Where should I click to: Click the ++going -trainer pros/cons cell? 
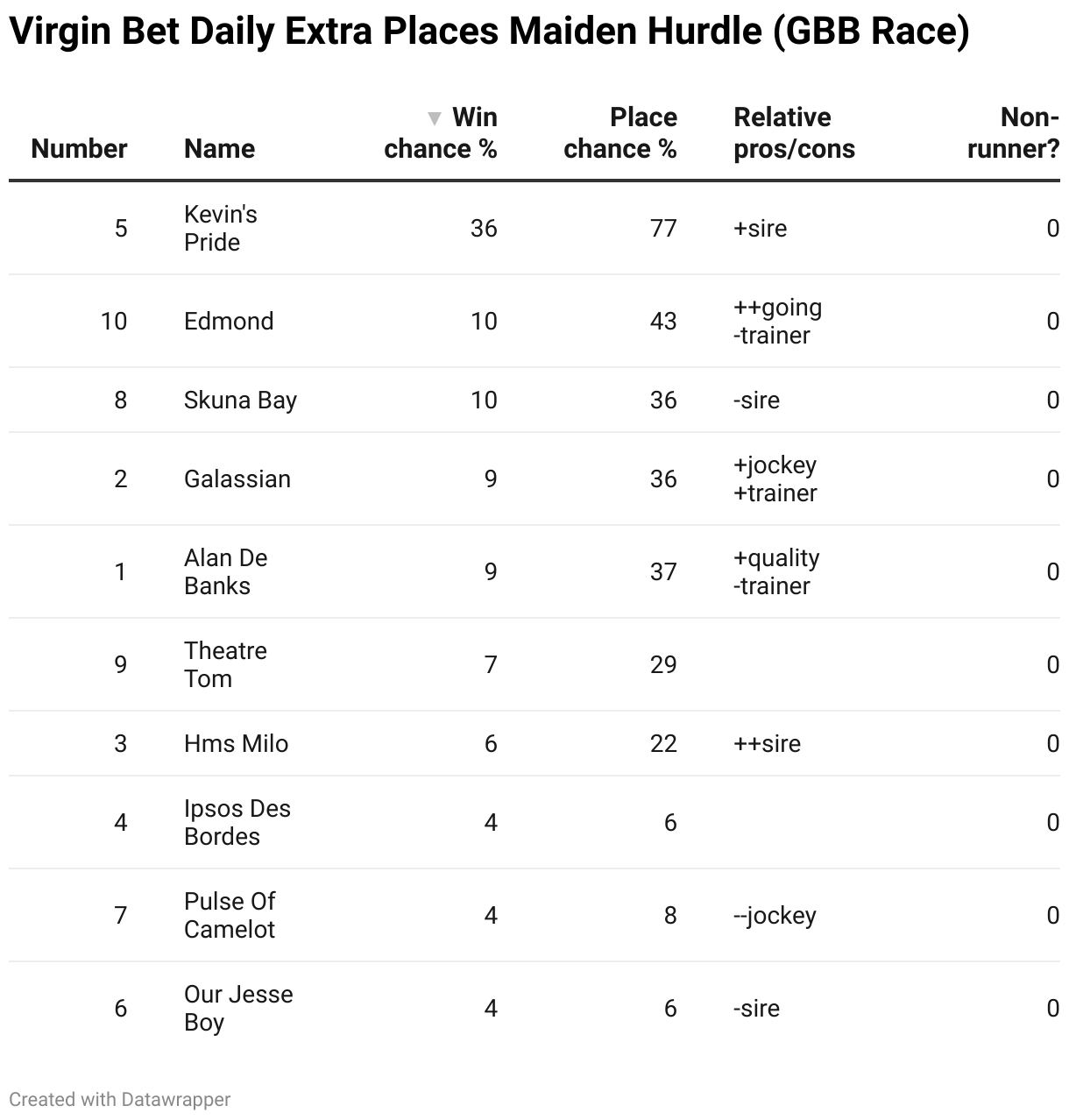click(x=777, y=321)
